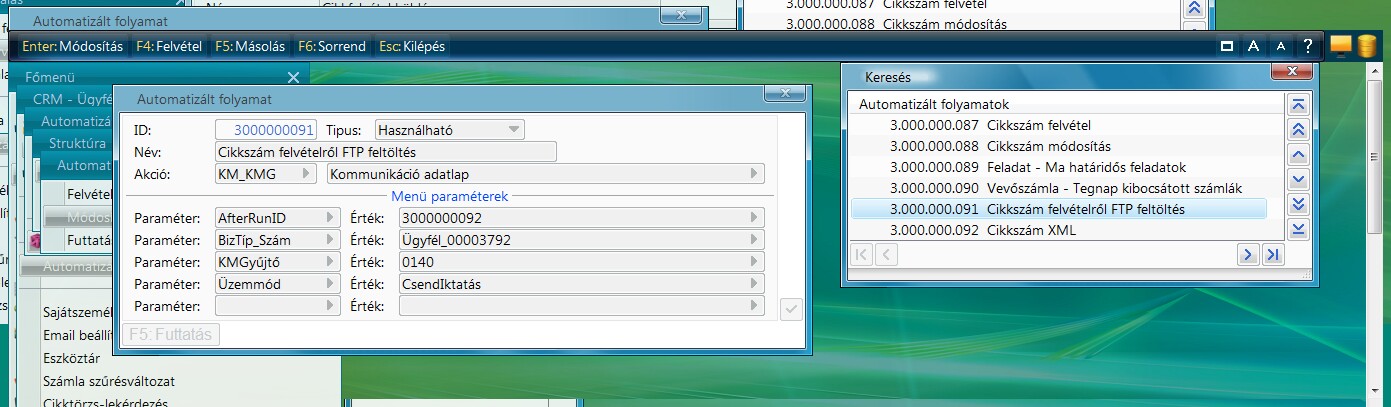Expand value arrow for 3000000092
The width and height of the screenshot is (1391, 407).
pyautogui.click(x=755, y=217)
